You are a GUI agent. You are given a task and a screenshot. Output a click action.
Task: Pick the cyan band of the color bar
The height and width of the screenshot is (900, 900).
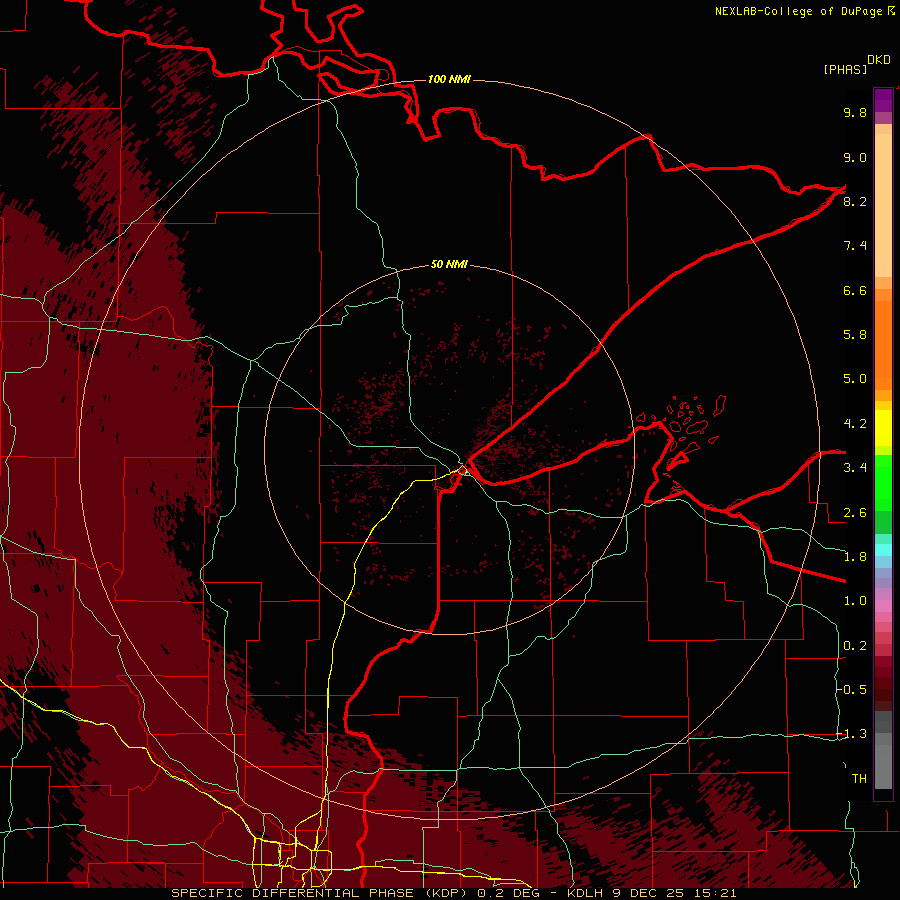tap(883, 549)
